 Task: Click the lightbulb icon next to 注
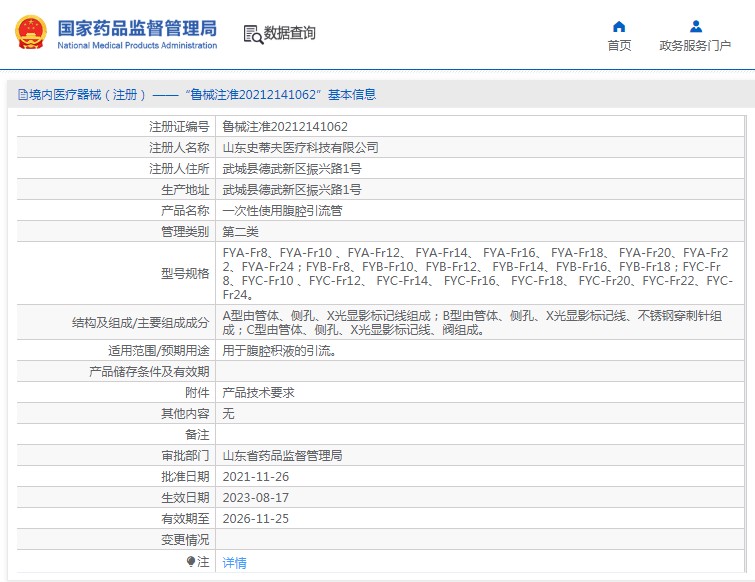[191, 561]
